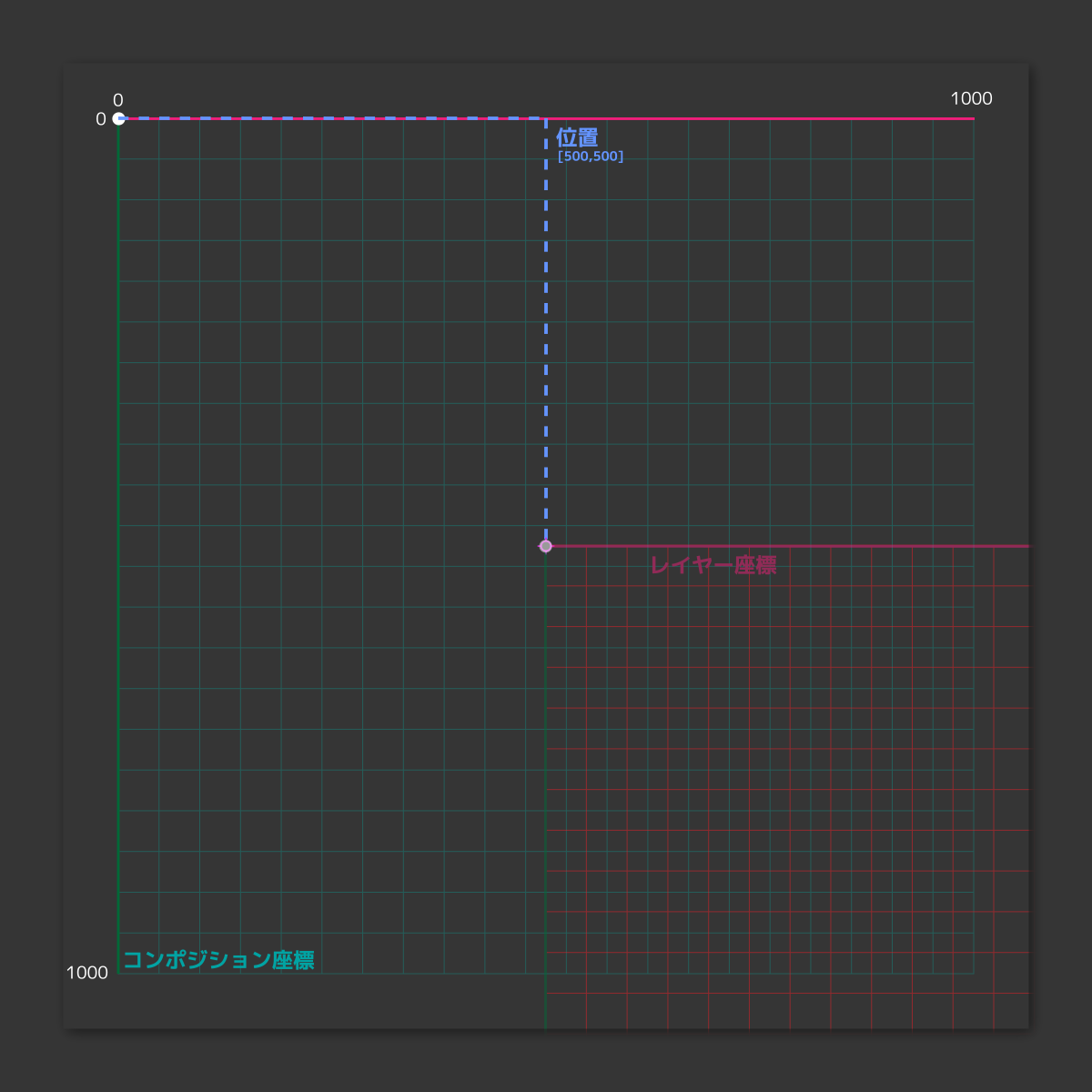Click the composition grid's bottom-right corner
The image size is (1092, 1092).
[x=974, y=974]
